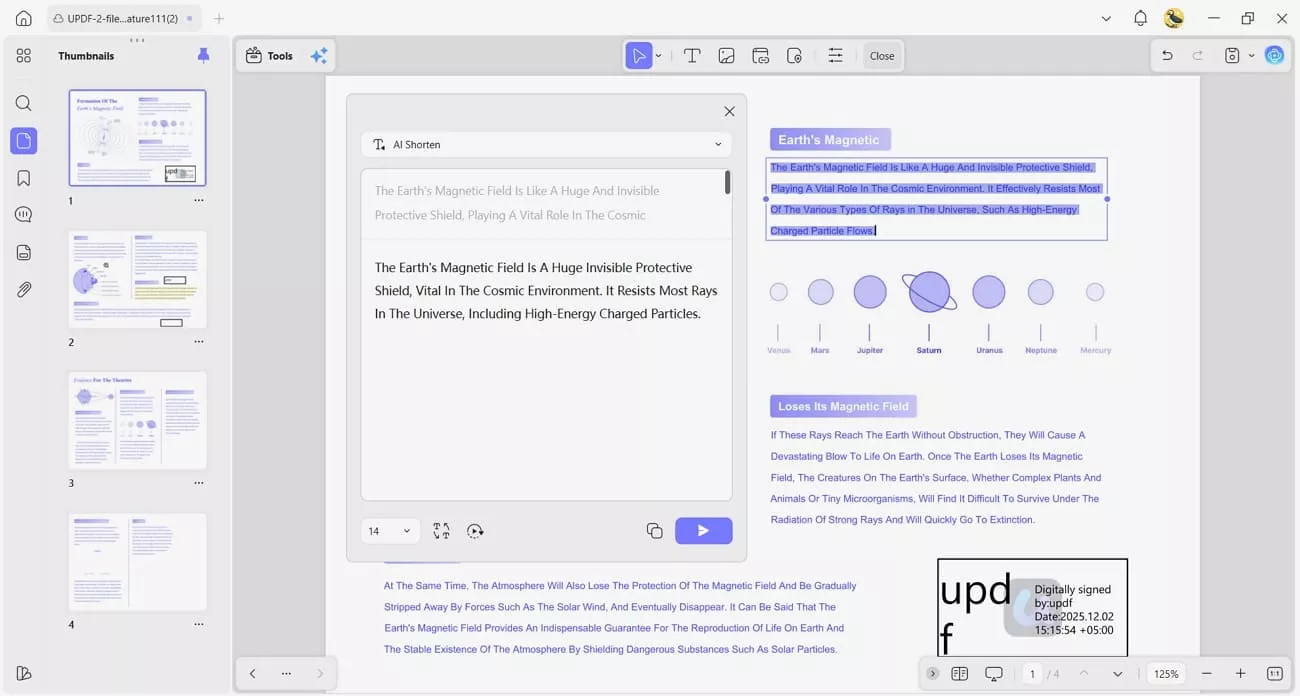Unpin the Thumbnails panel
This screenshot has width=1300, height=696.
[x=203, y=55]
